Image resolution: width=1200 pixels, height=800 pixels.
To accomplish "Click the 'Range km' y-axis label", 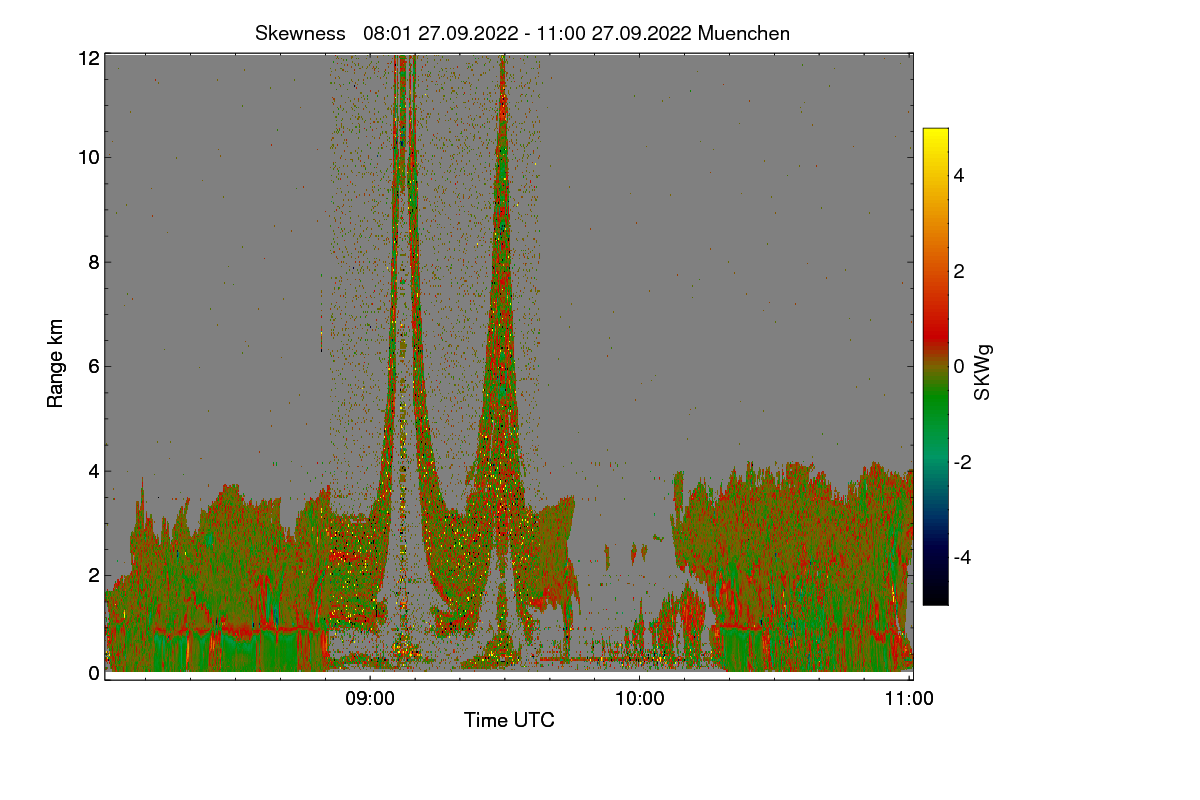I will 55,364.
